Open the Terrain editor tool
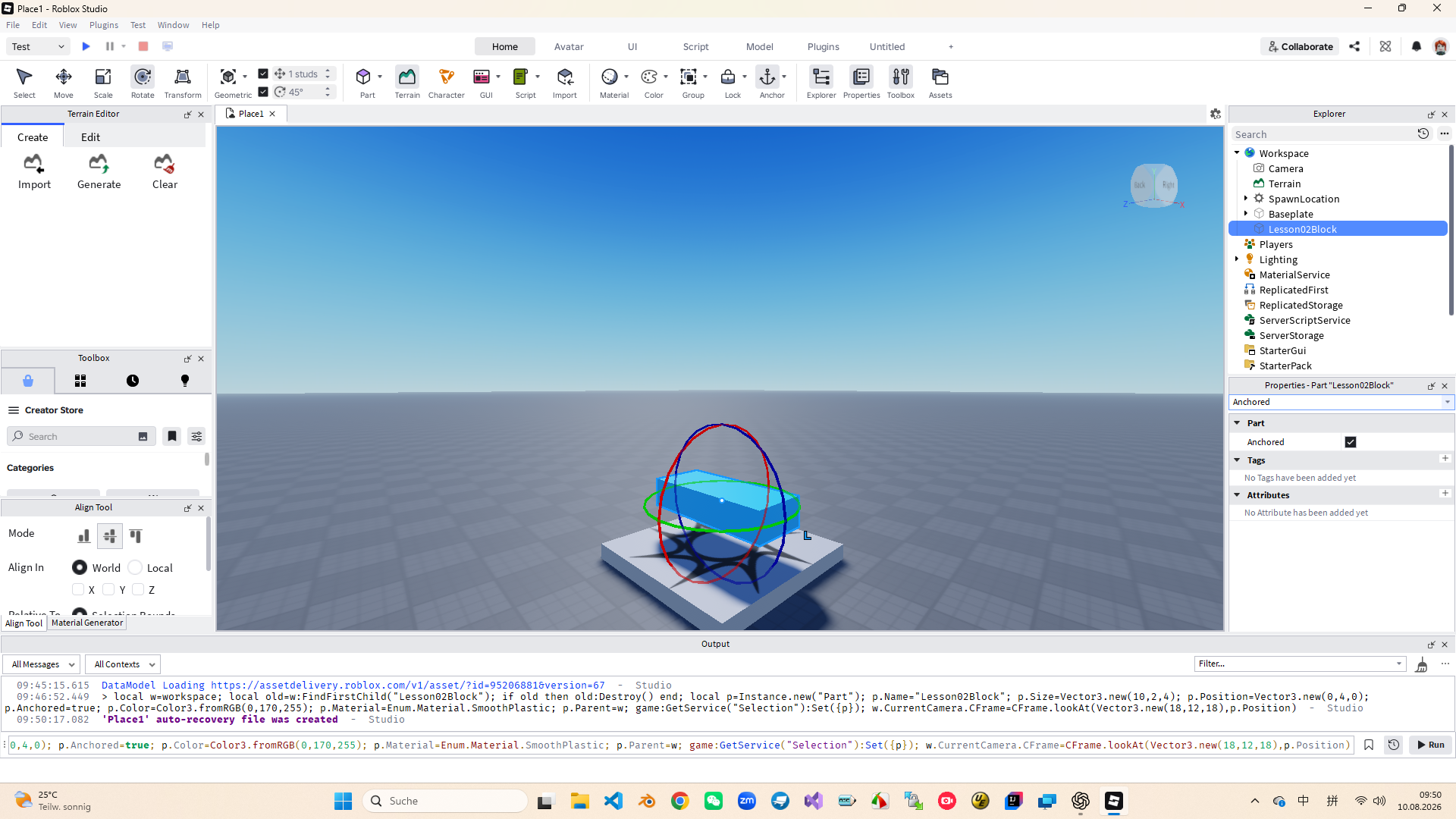1456x819 pixels. (407, 82)
